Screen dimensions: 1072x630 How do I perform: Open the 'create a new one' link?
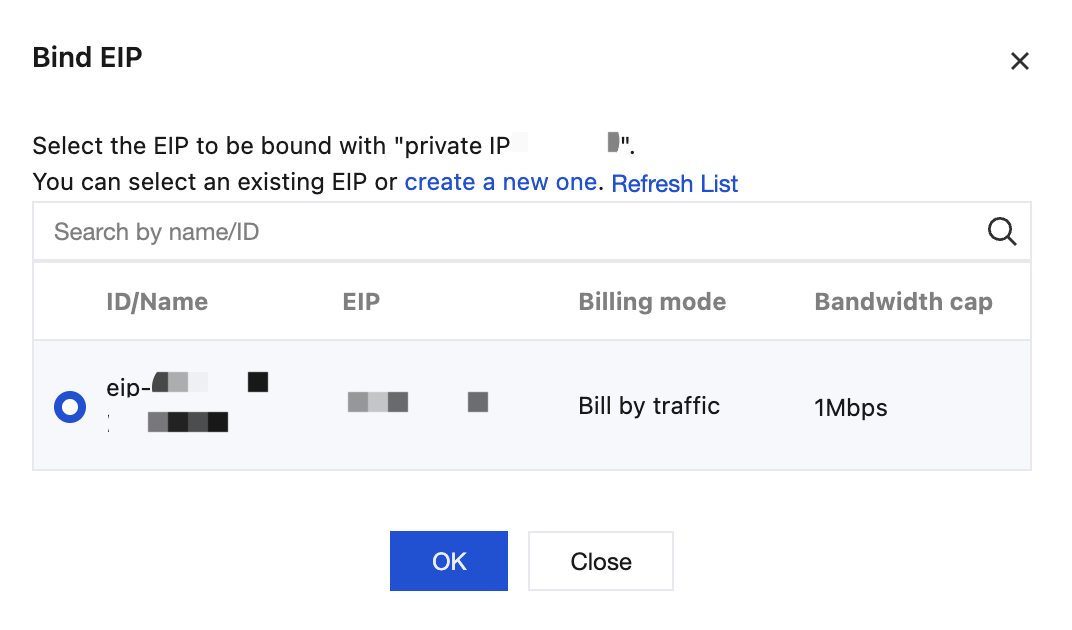tap(500, 182)
